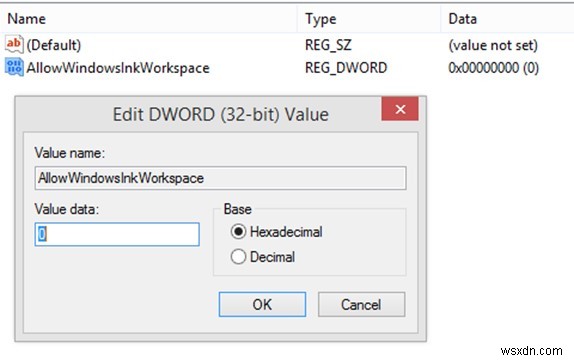Screen dimensions: 574x361
Task: Select the AllowWindowsInkWorkspace DWORD icon
Action: click(14, 68)
